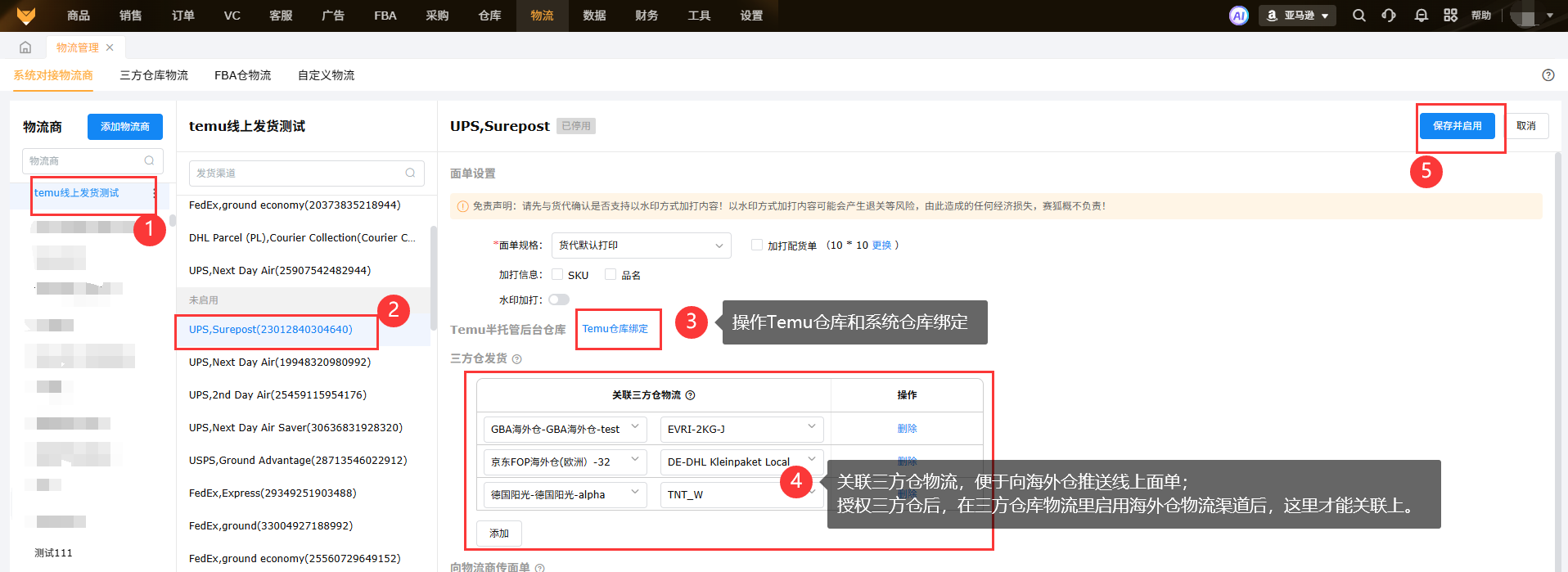Focus the 发货渠道 search field
Viewport: 1568px width, 572px height.
[x=307, y=173]
